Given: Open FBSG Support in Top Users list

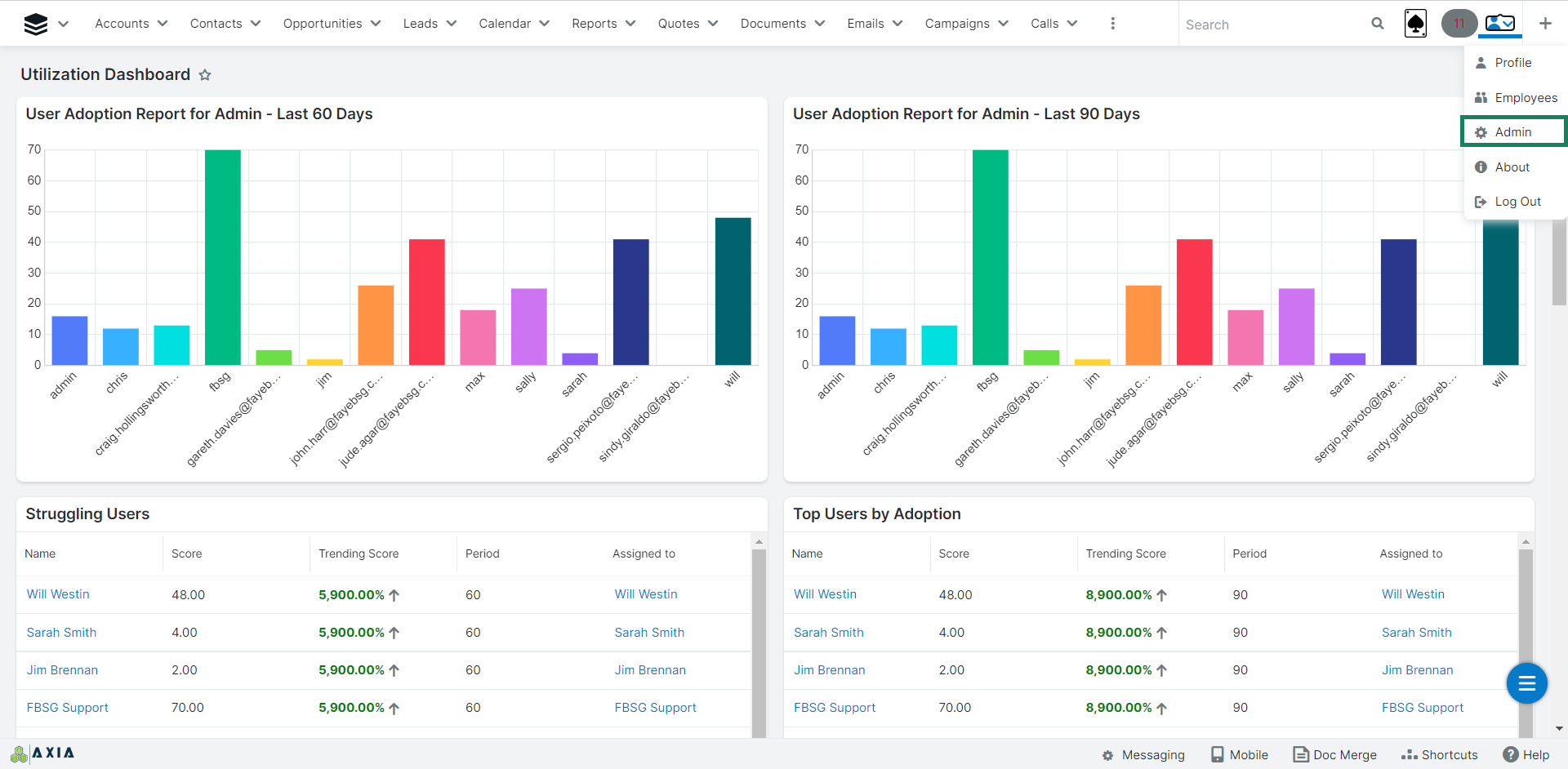Looking at the screenshot, I should pyautogui.click(x=834, y=708).
